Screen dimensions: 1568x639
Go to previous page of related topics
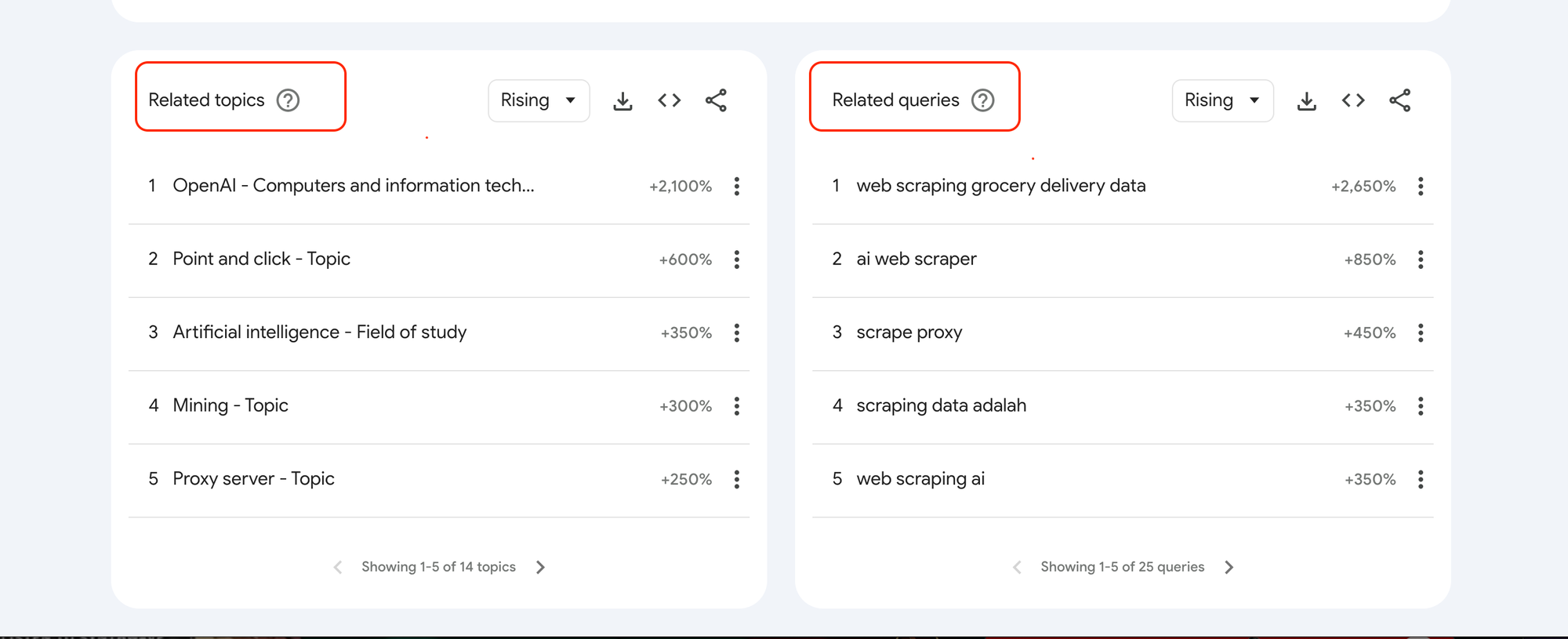[338, 567]
